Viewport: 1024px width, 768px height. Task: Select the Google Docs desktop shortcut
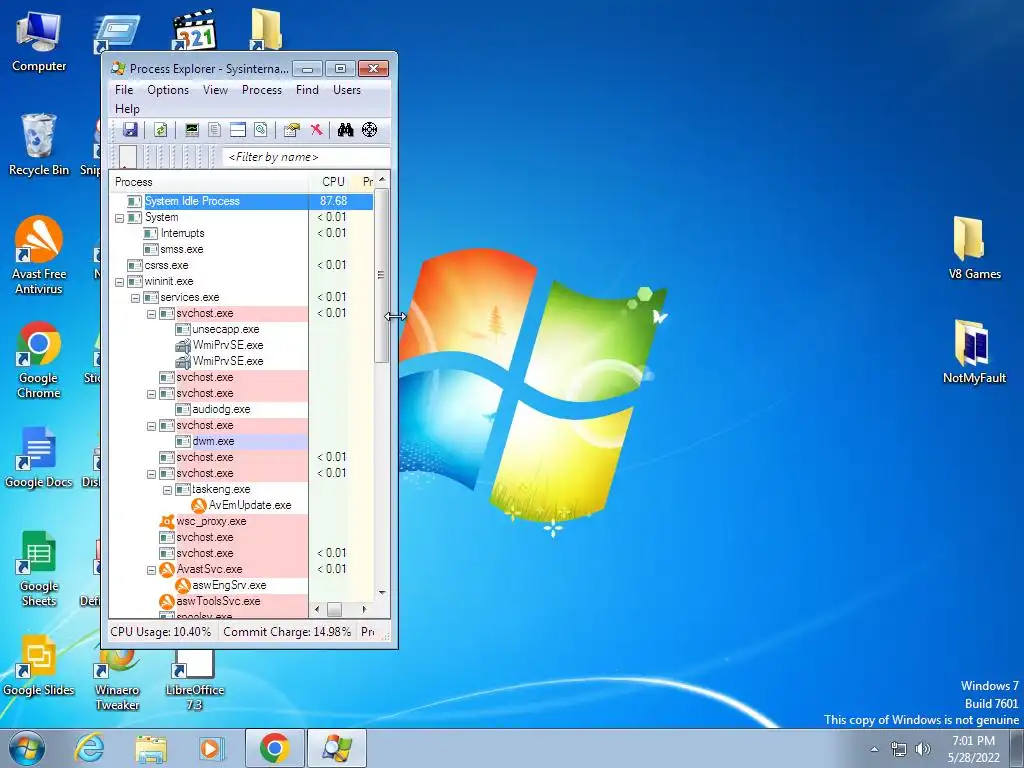pyautogui.click(x=39, y=457)
